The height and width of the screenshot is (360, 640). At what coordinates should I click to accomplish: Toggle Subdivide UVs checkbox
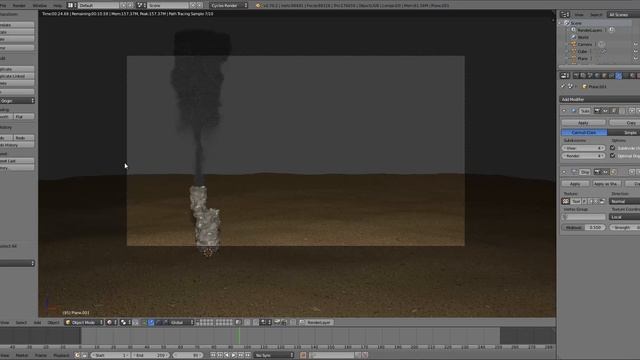point(612,148)
